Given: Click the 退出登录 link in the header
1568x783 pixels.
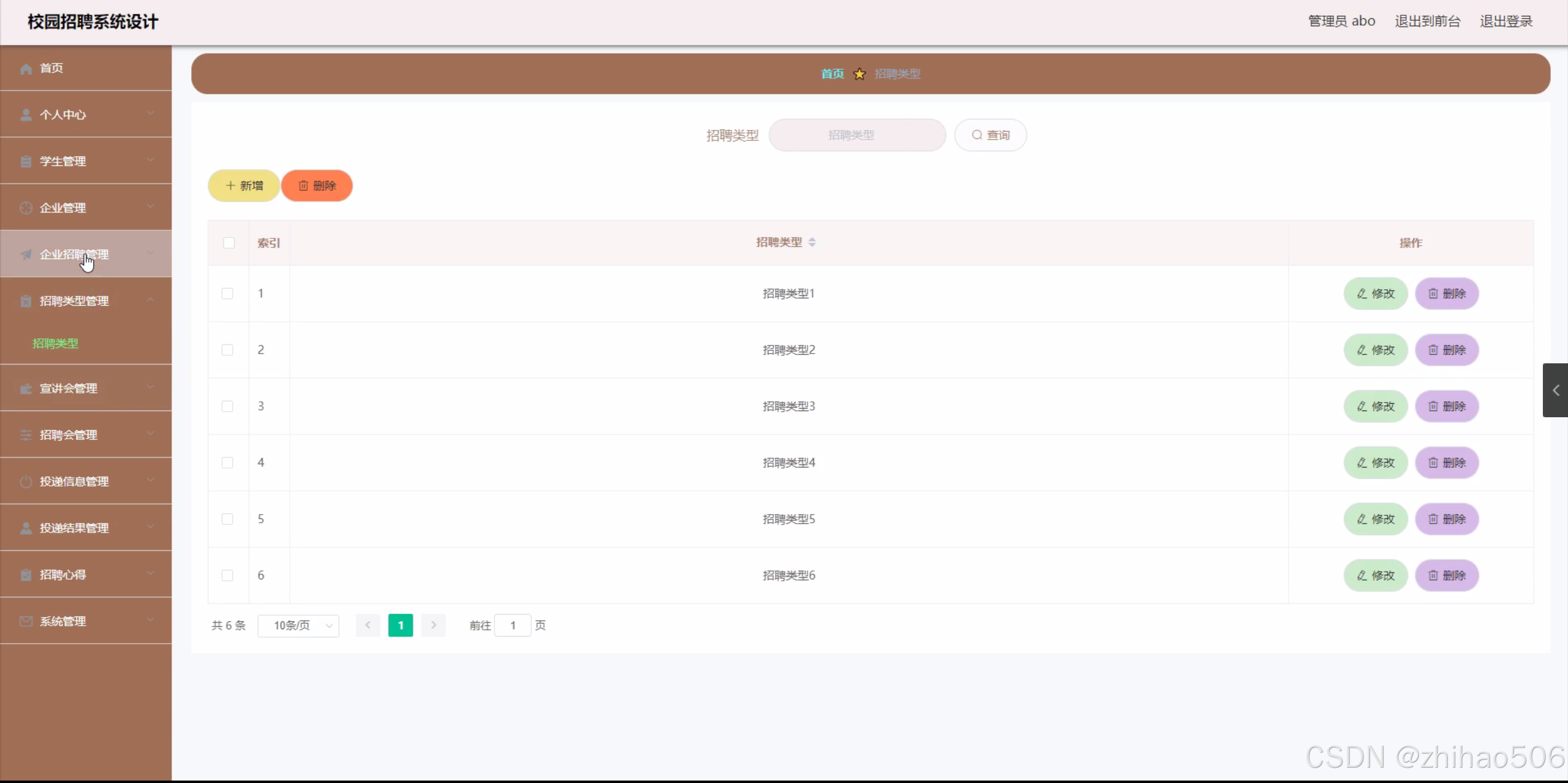Looking at the screenshot, I should (x=1506, y=21).
